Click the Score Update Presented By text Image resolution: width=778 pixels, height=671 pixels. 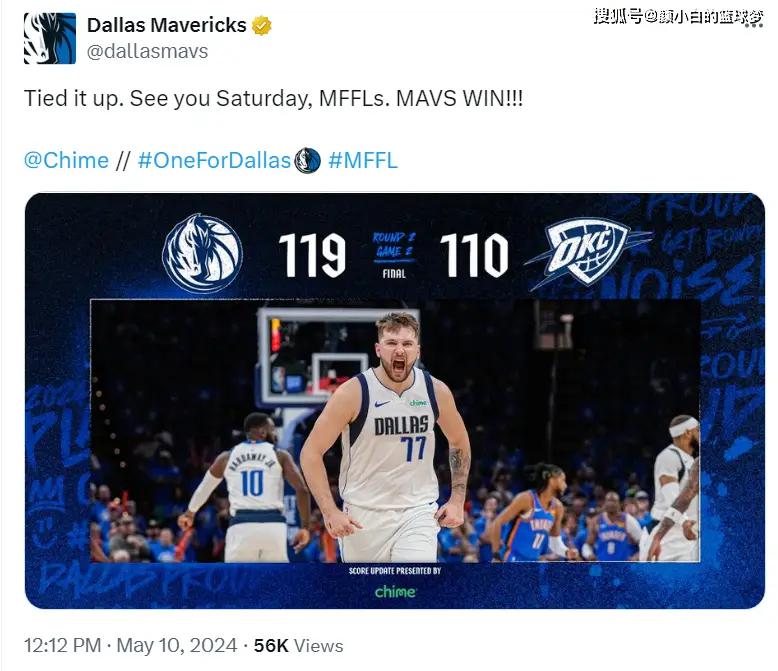click(x=395, y=571)
